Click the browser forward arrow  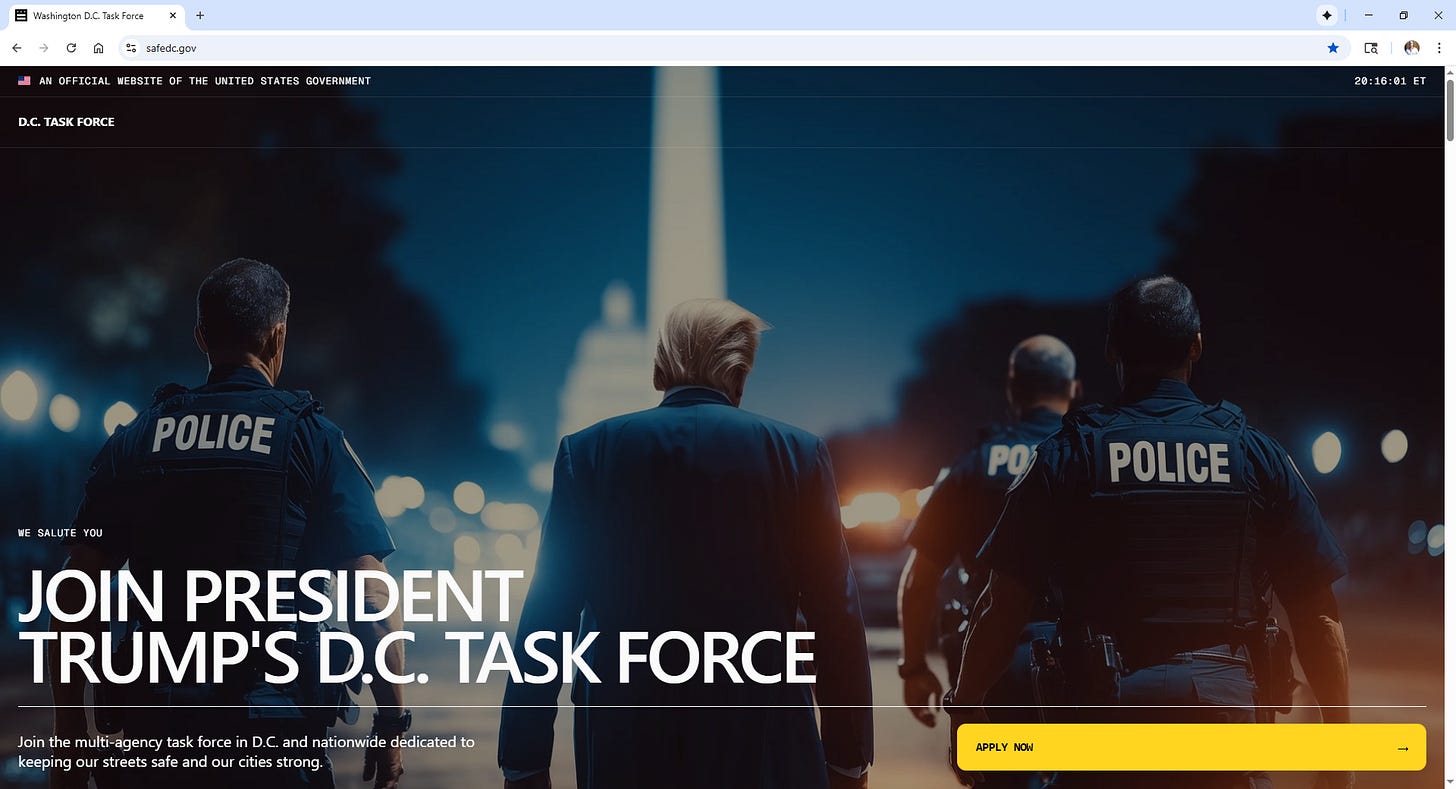[x=44, y=48]
